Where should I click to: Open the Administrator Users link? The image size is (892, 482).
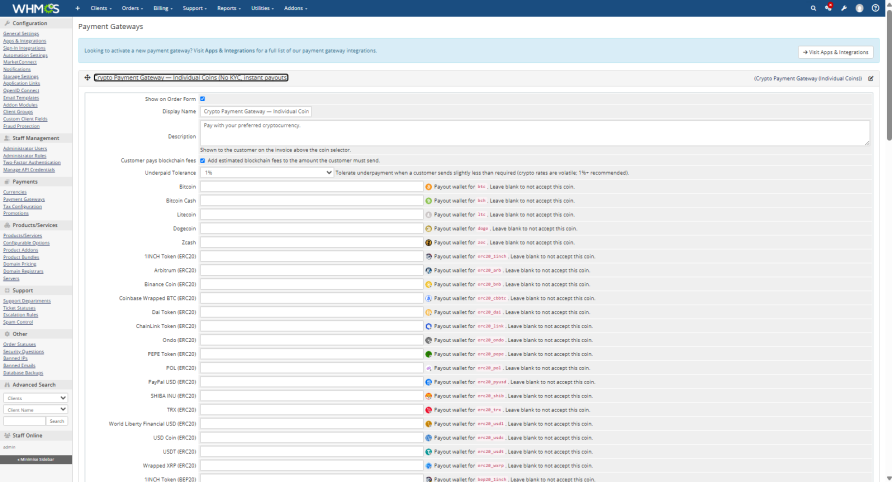click(25, 149)
